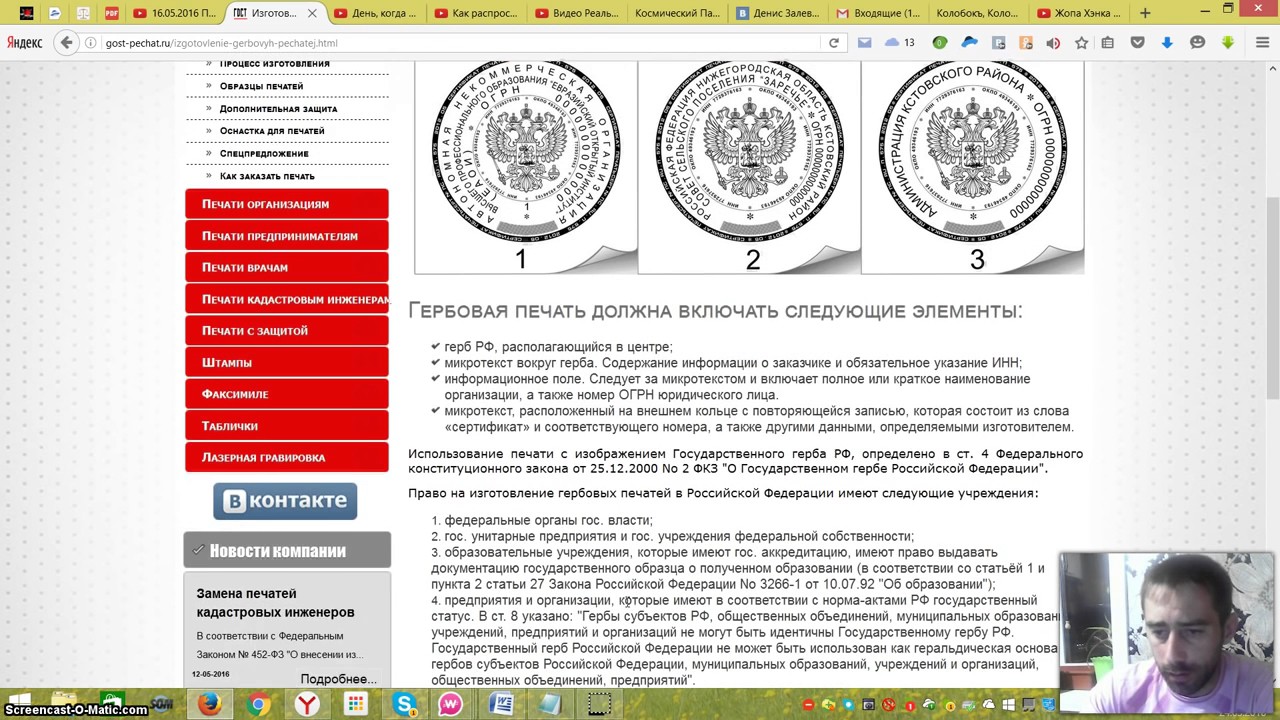Open 'Штампы' red menu button
This screenshot has height=720, width=1280.
tap(287, 362)
